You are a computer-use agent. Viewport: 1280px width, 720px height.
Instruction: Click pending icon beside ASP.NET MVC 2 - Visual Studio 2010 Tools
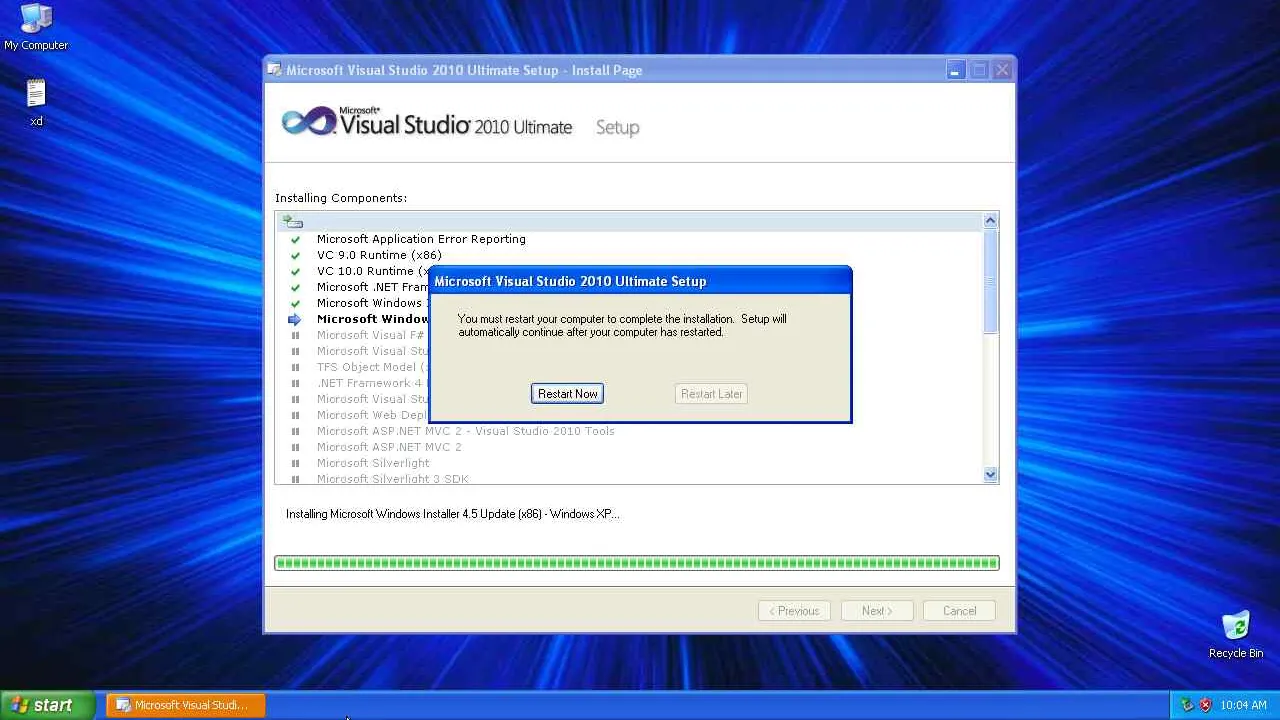click(x=295, y=431)
